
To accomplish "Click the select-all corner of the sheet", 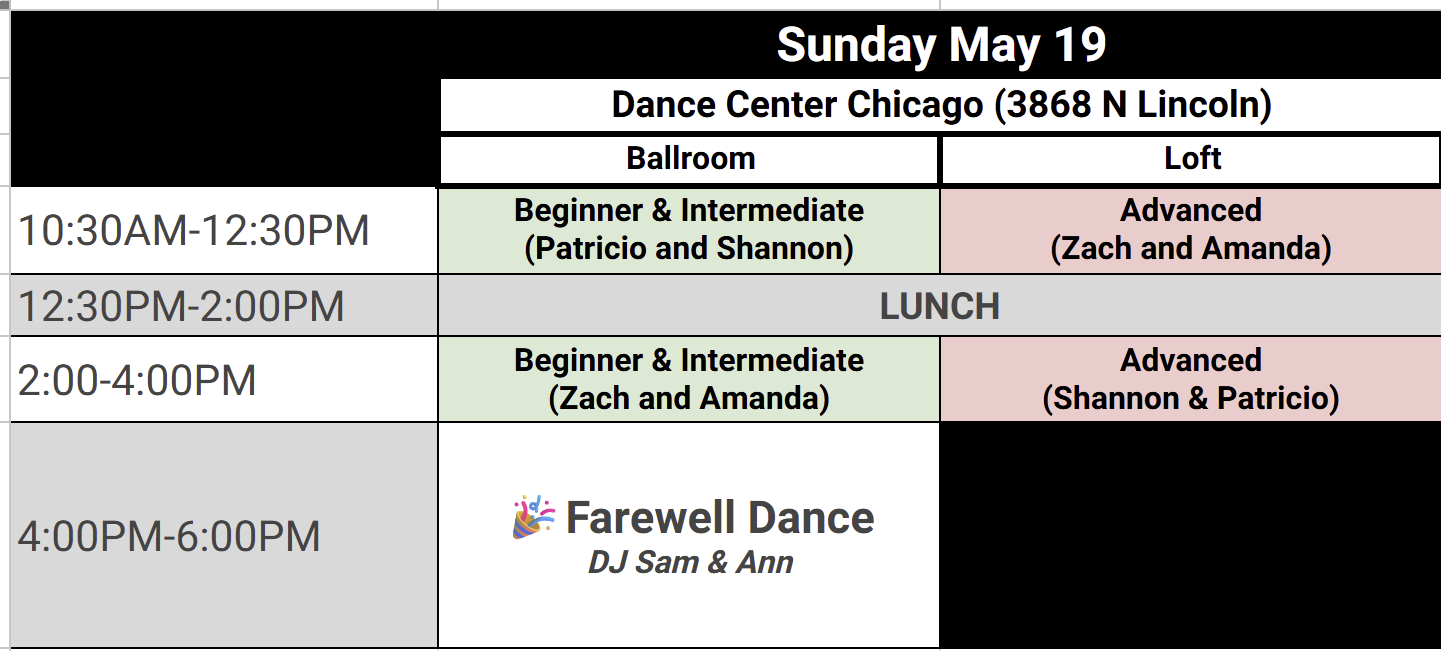I will (4, 4).
